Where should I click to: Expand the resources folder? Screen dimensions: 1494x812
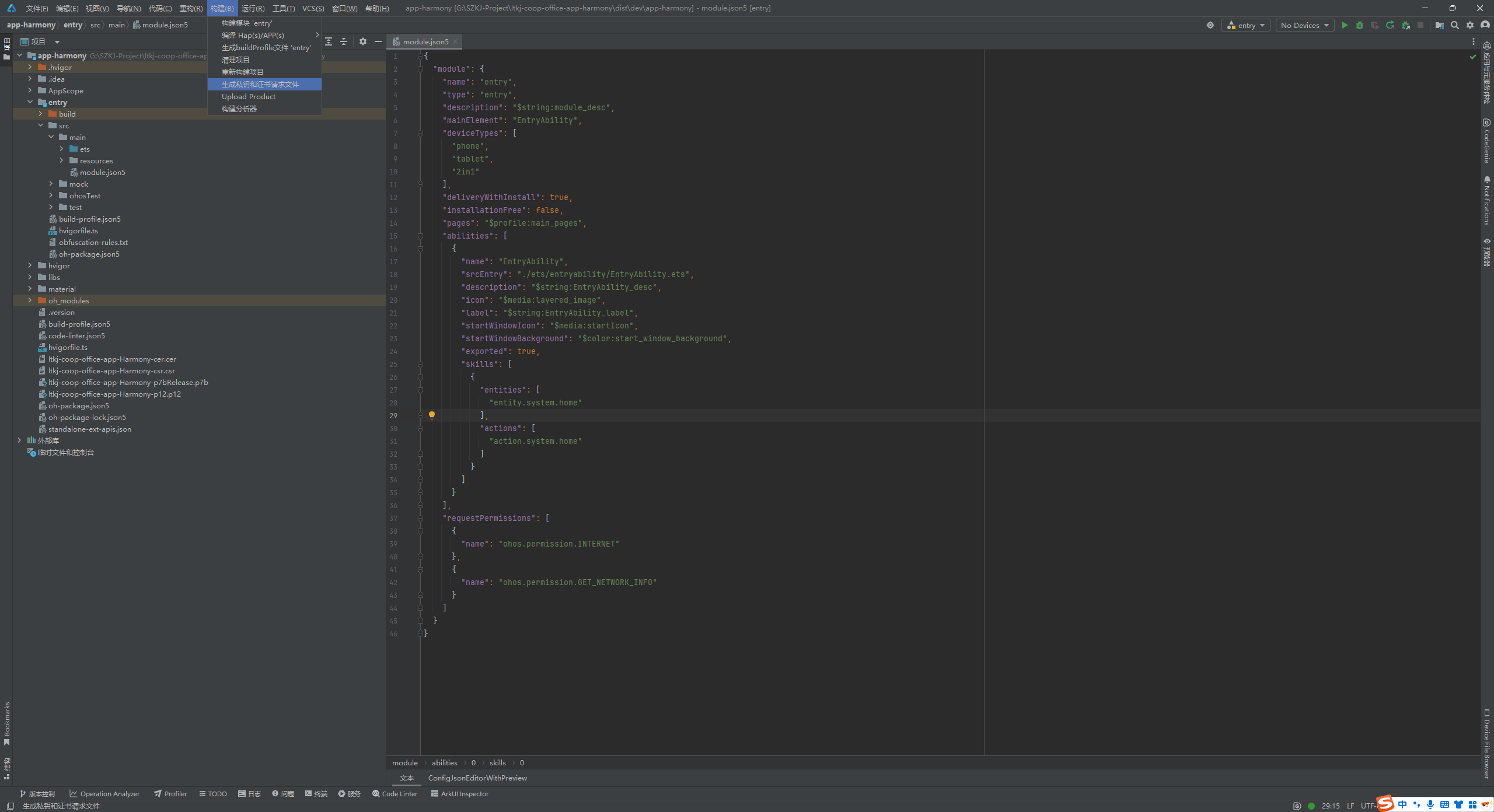click(62, 160)
